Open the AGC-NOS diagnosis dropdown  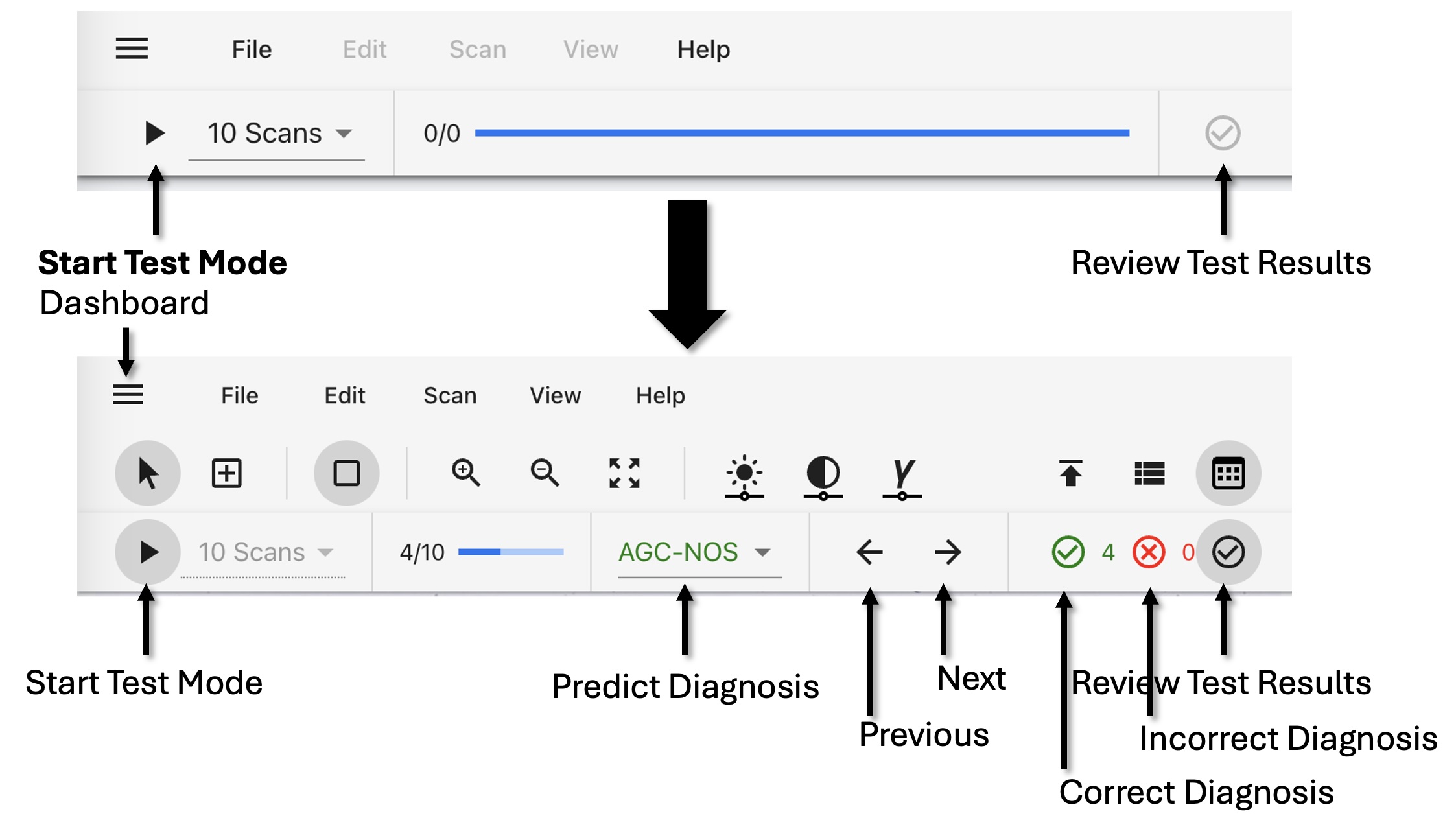pyautogui.click(x=694, y=552)
